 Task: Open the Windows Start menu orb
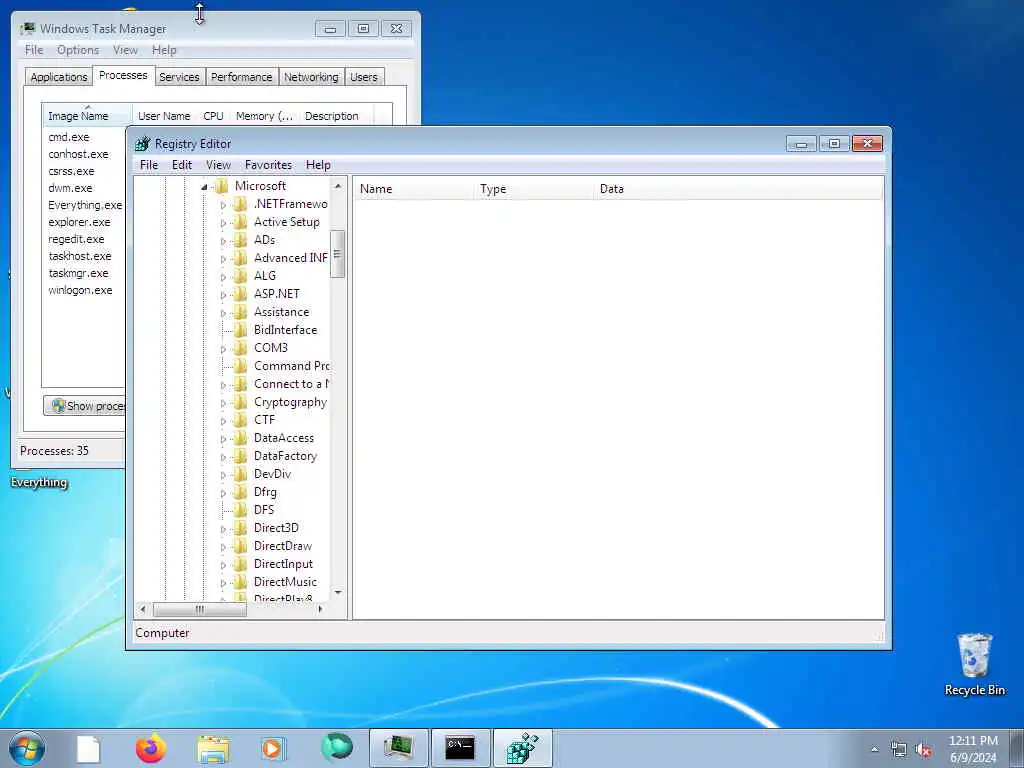(27, 748)
